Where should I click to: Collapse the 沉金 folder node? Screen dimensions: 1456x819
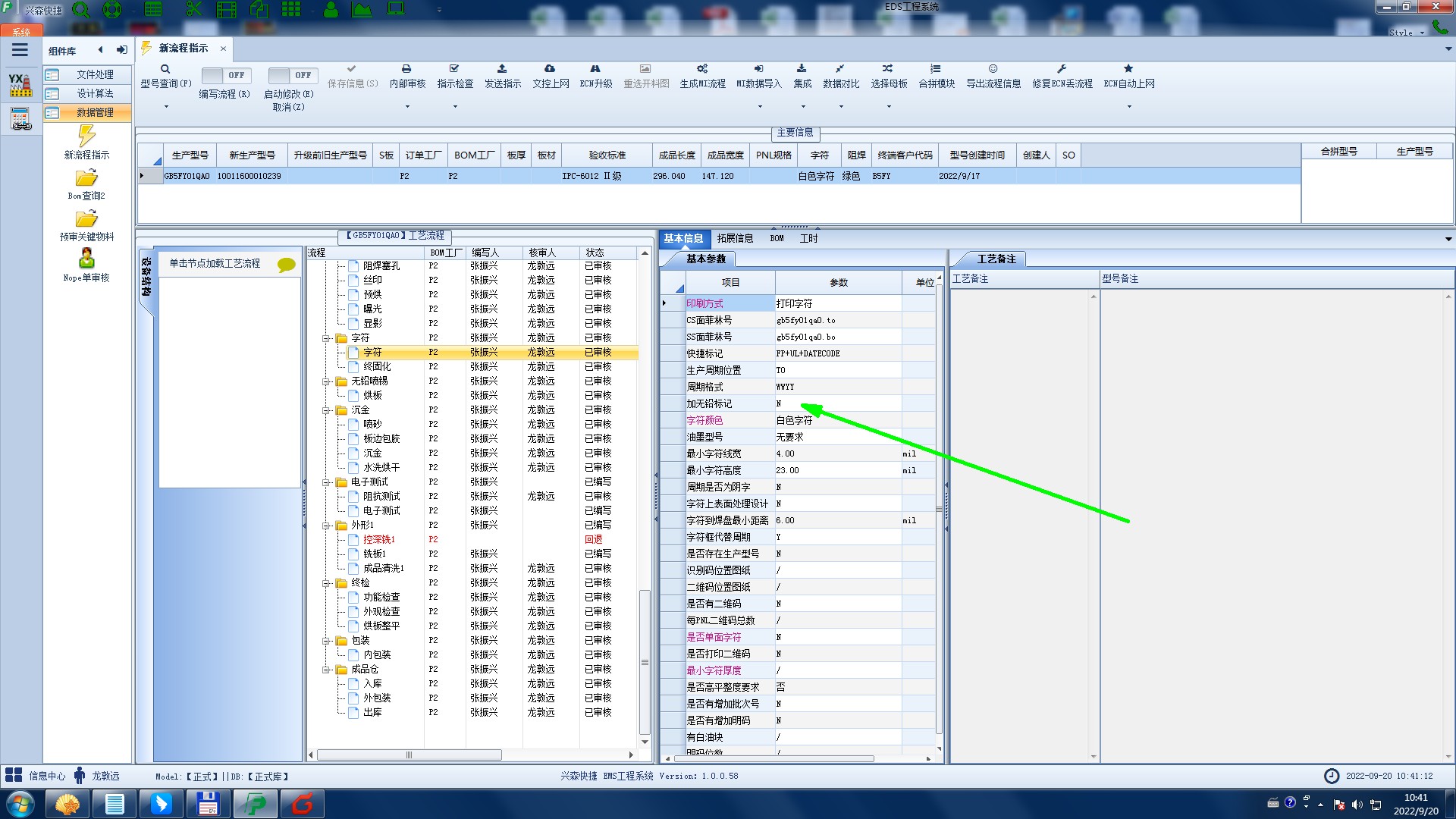coord(326,410)
